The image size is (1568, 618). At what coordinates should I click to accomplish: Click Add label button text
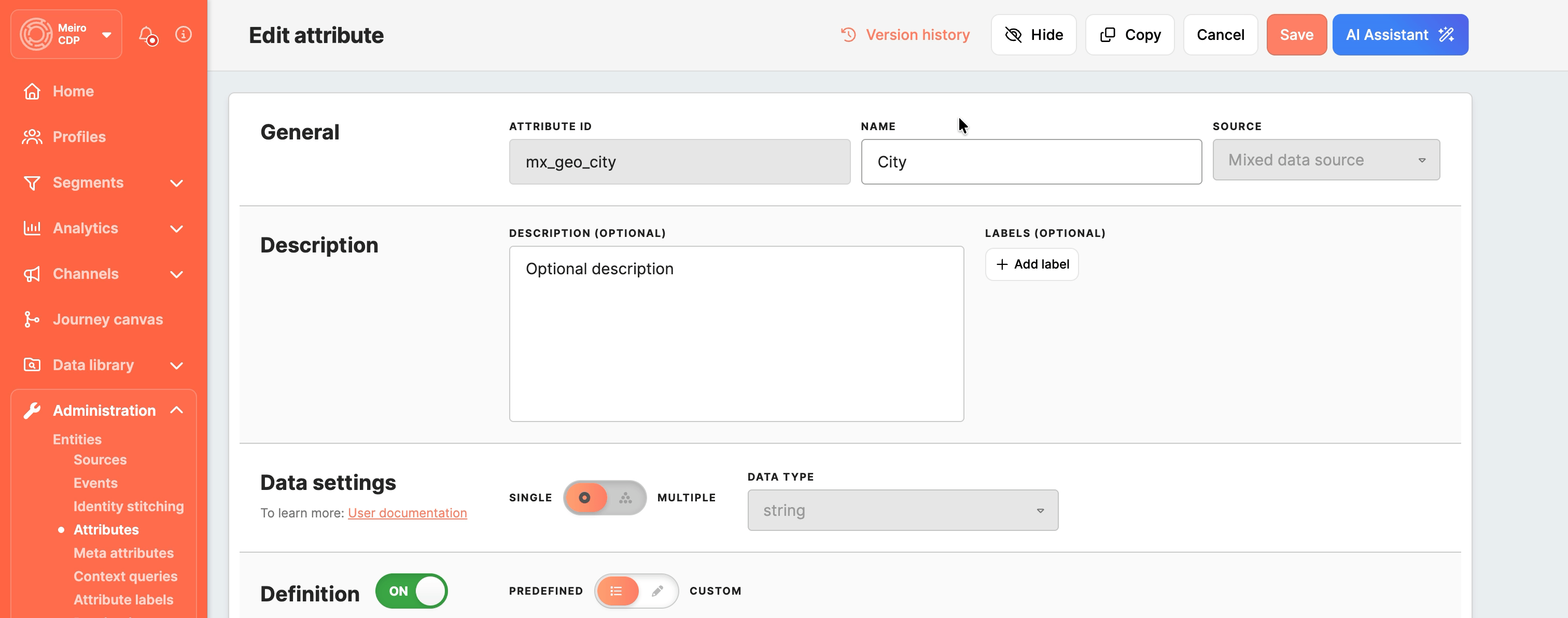[1042, 264]
